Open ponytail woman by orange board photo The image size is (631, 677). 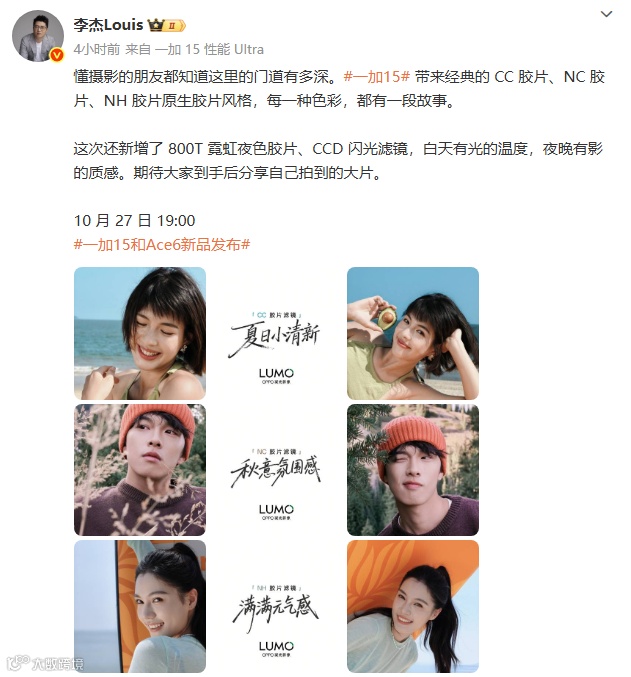[x=140, y=606]
